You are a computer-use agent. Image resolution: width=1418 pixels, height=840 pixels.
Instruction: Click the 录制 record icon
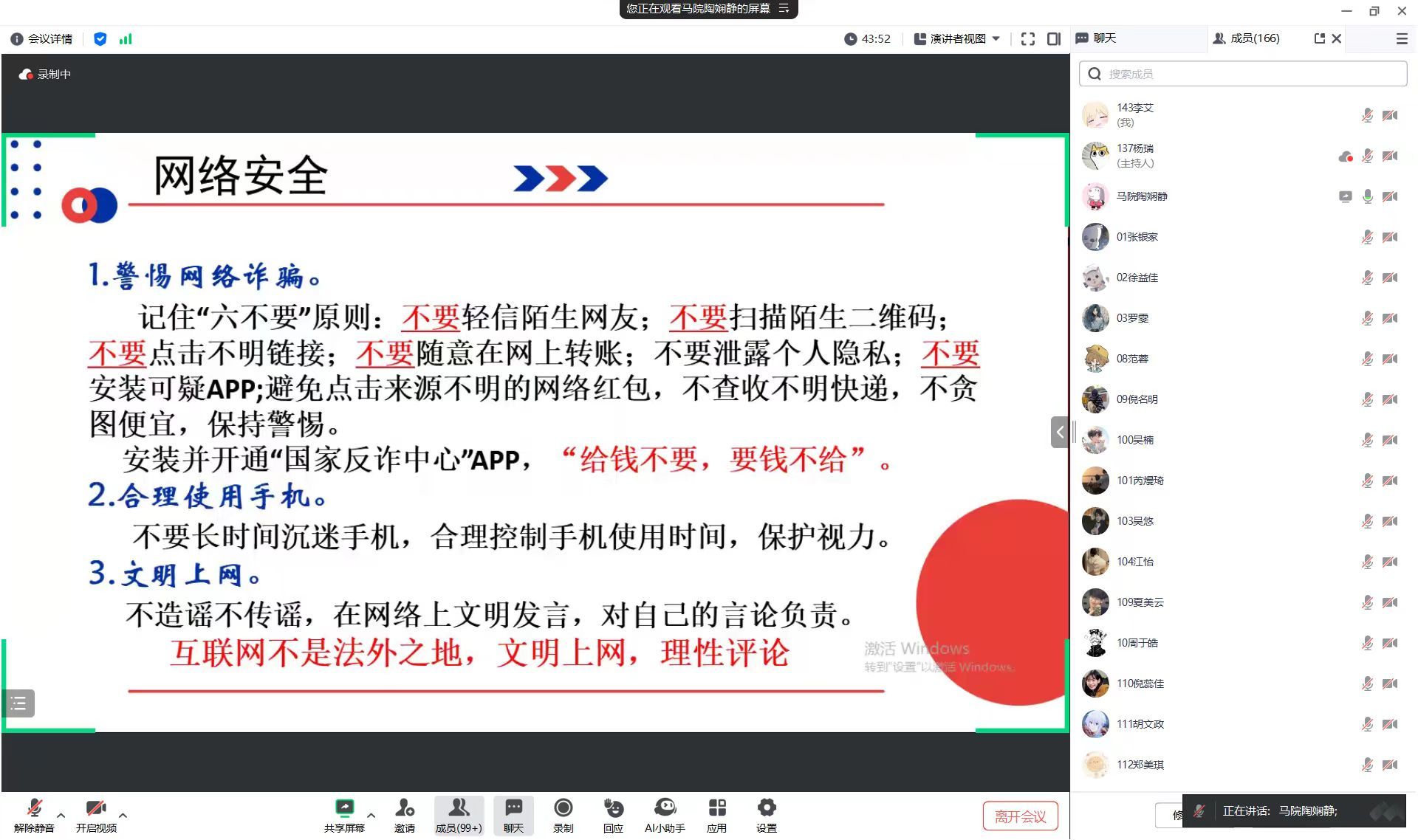point(563,808)
